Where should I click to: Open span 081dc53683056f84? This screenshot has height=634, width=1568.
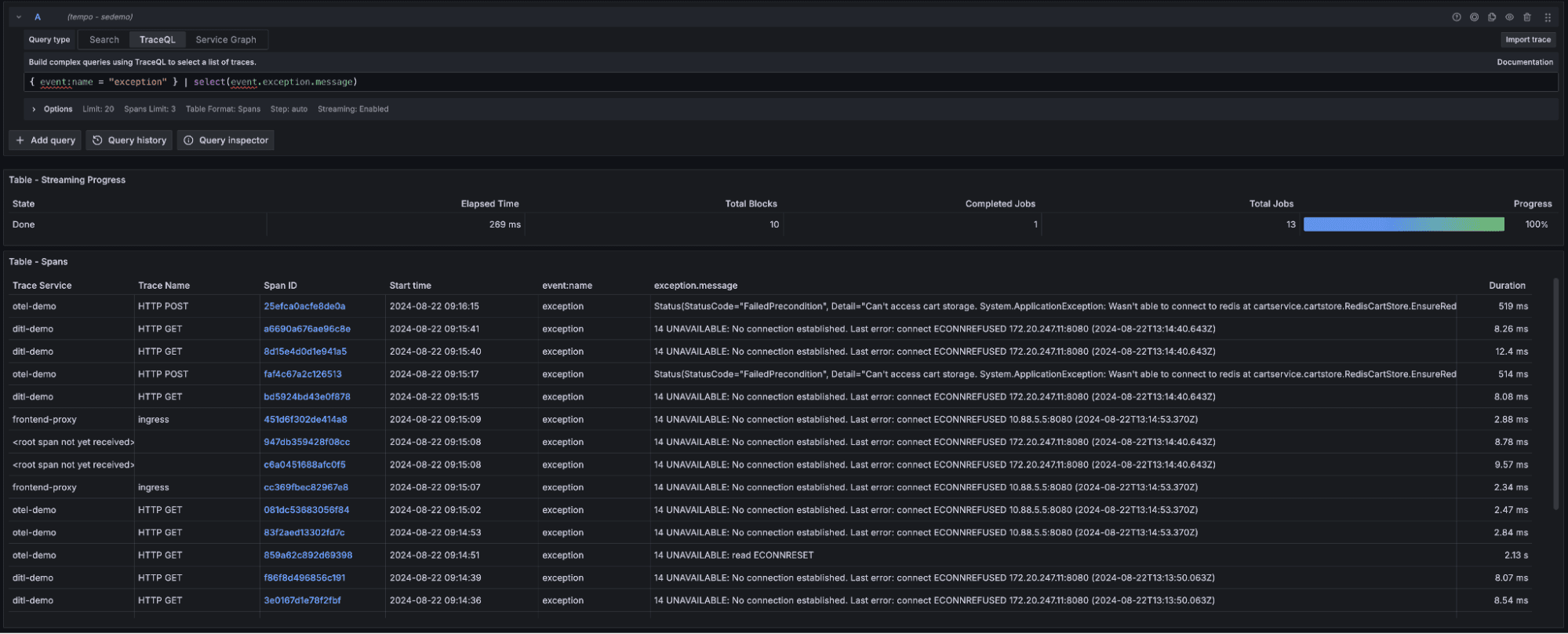307,511
